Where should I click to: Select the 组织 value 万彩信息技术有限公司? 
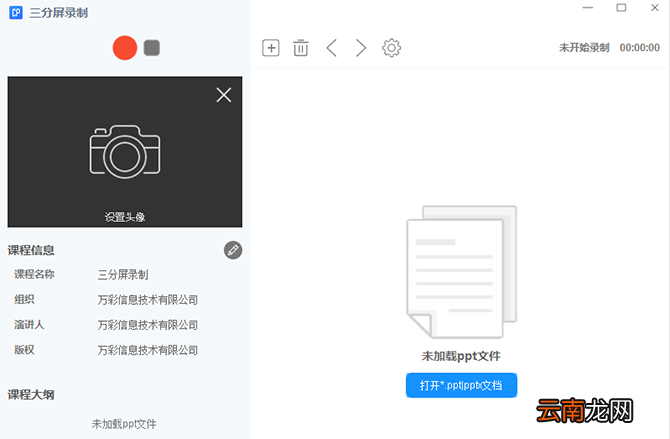(148, 300)
